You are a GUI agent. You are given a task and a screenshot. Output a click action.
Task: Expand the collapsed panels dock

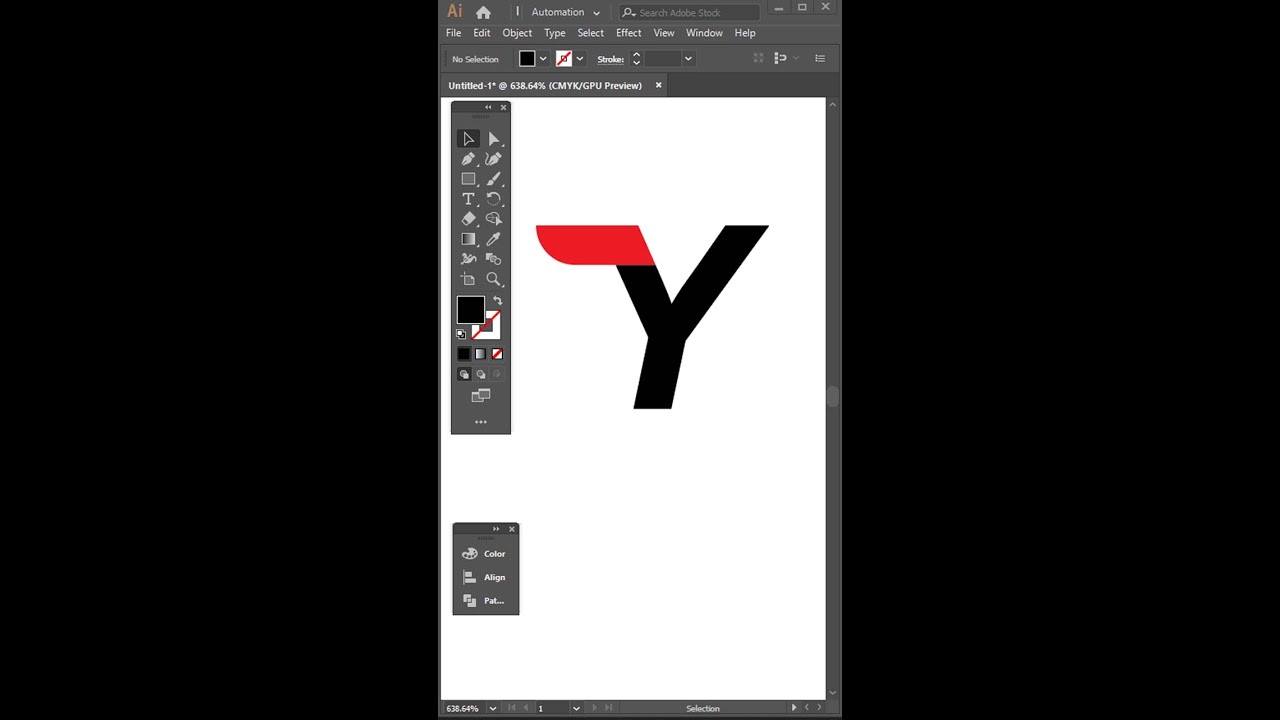496,529
